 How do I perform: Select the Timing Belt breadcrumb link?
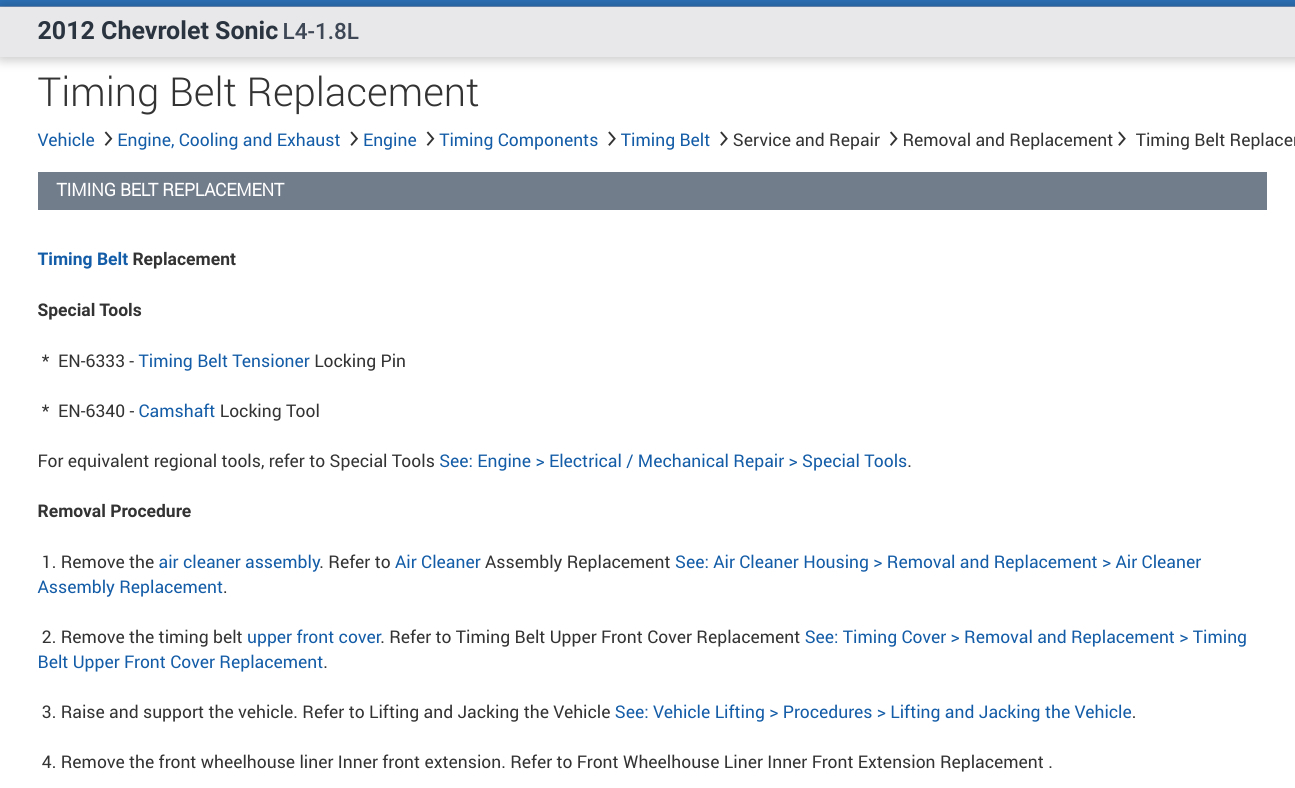coord(665,140)
